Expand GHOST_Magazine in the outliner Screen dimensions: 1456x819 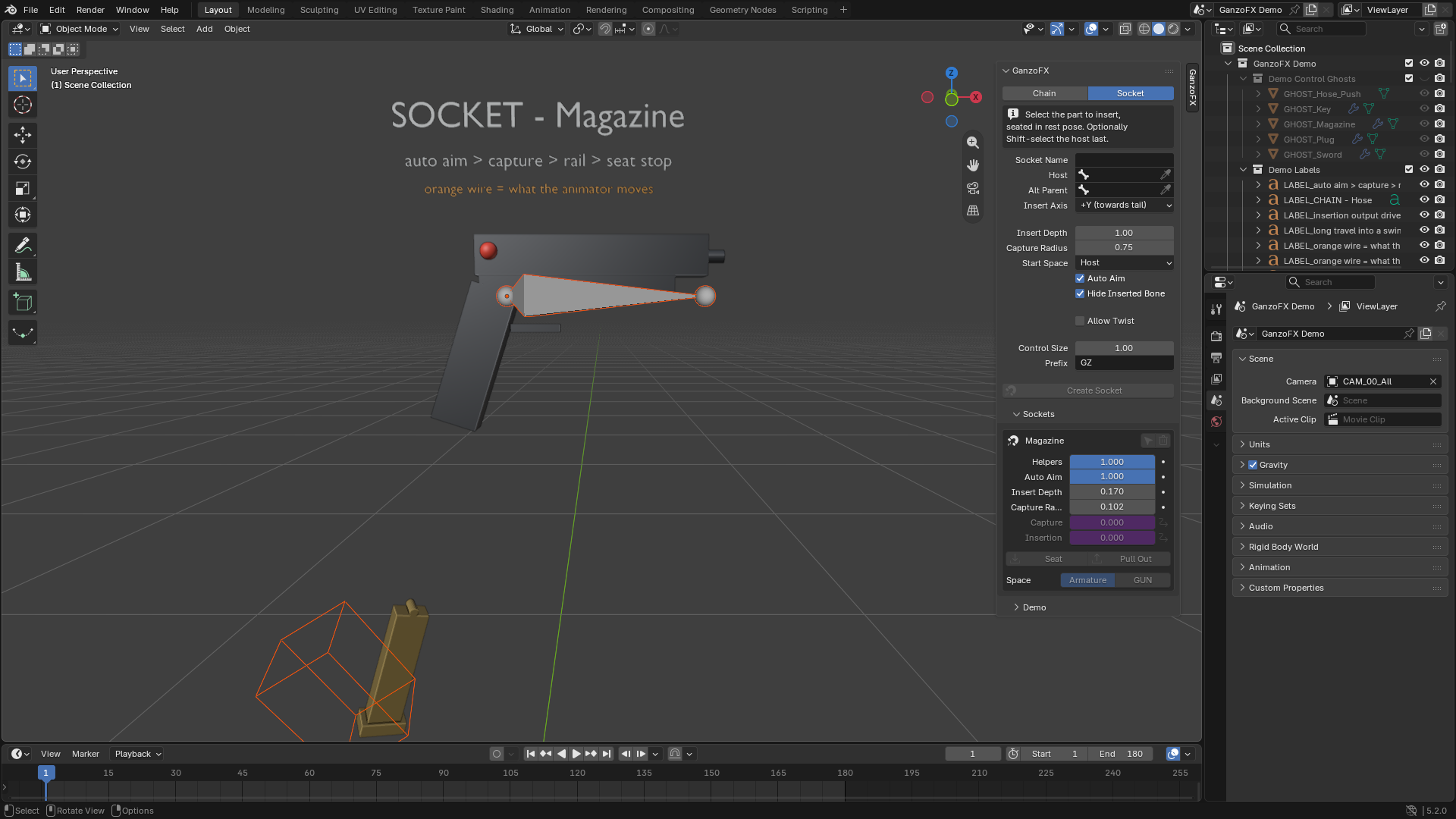[1259, 124]
